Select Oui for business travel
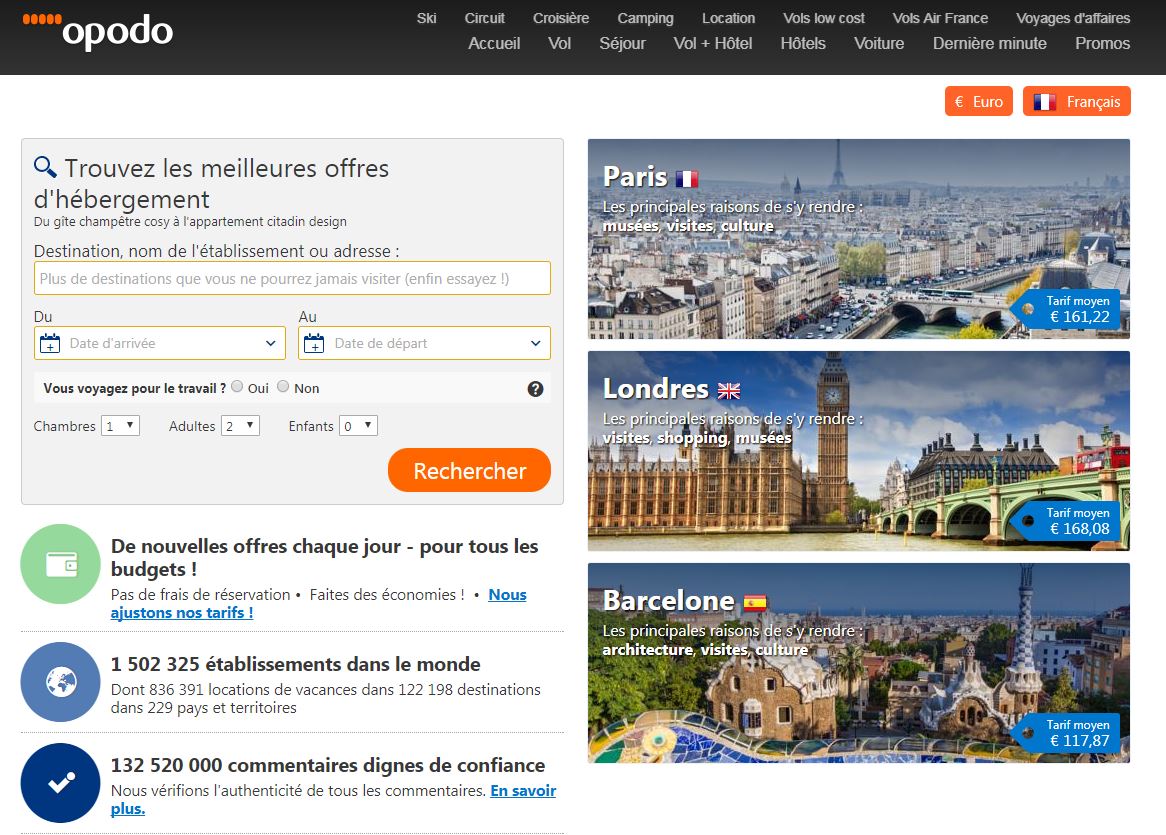The image size is (1166, 835). (236, 386)
